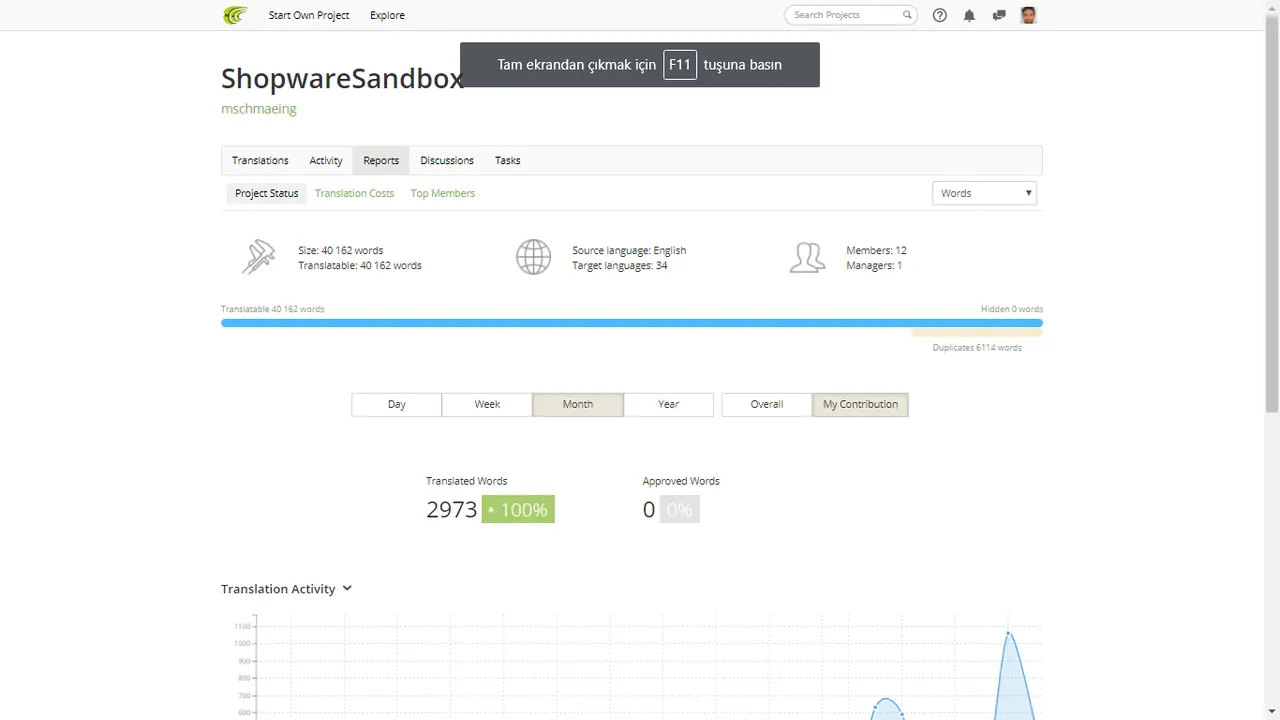Click the Crowdin logo icon

(x=234, y=15)
